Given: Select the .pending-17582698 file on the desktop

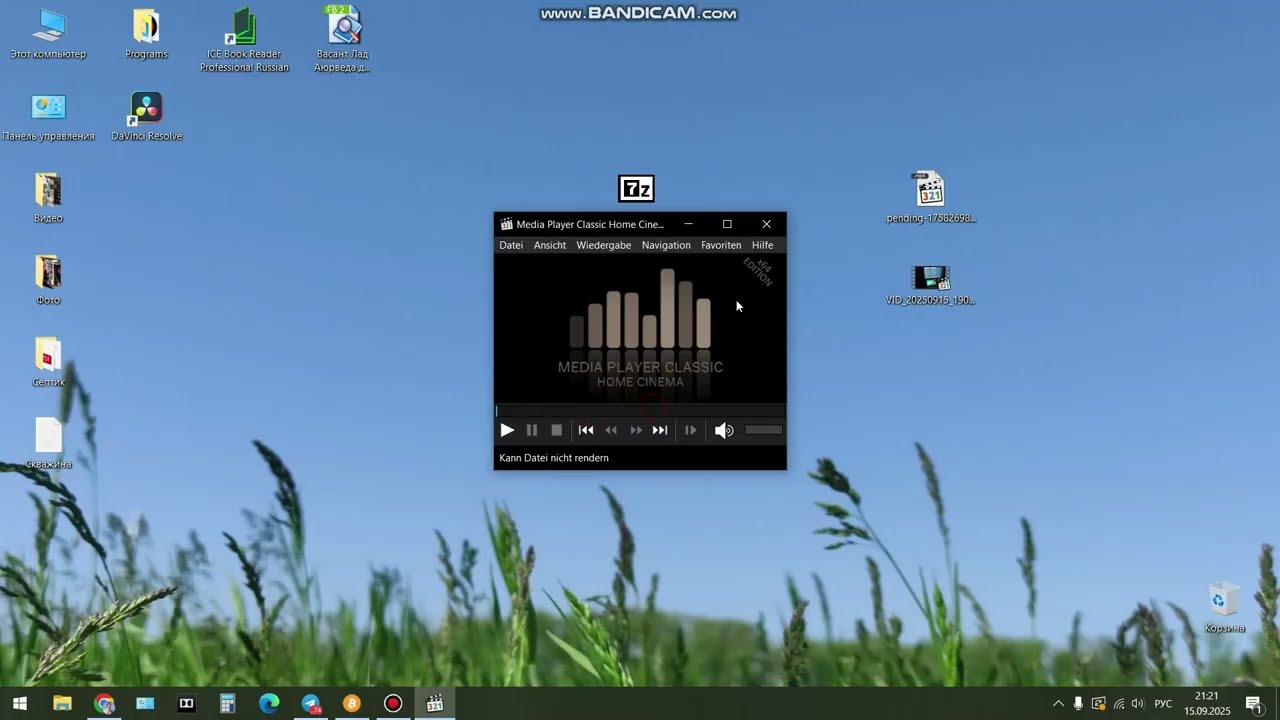Looking at the screenshot, I should coord(930,198).
